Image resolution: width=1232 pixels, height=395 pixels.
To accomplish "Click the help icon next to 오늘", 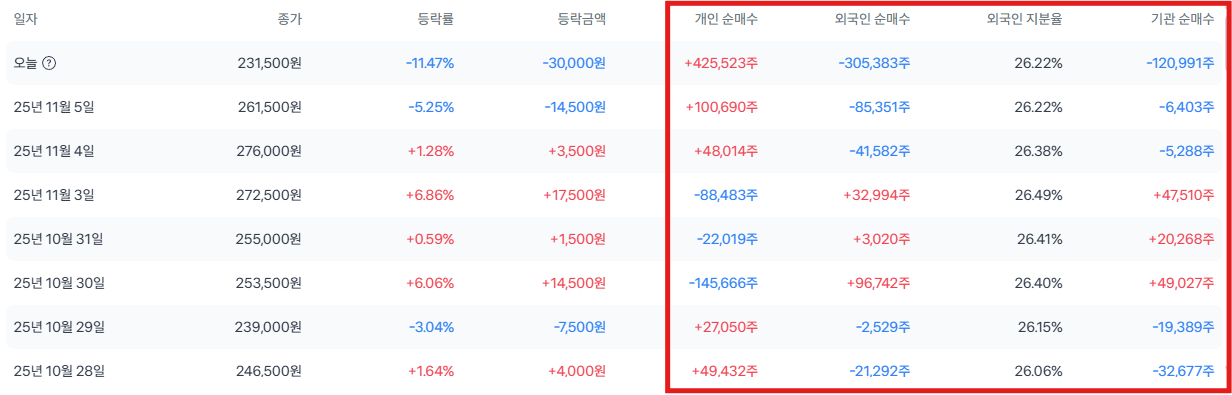I will 49,63.
